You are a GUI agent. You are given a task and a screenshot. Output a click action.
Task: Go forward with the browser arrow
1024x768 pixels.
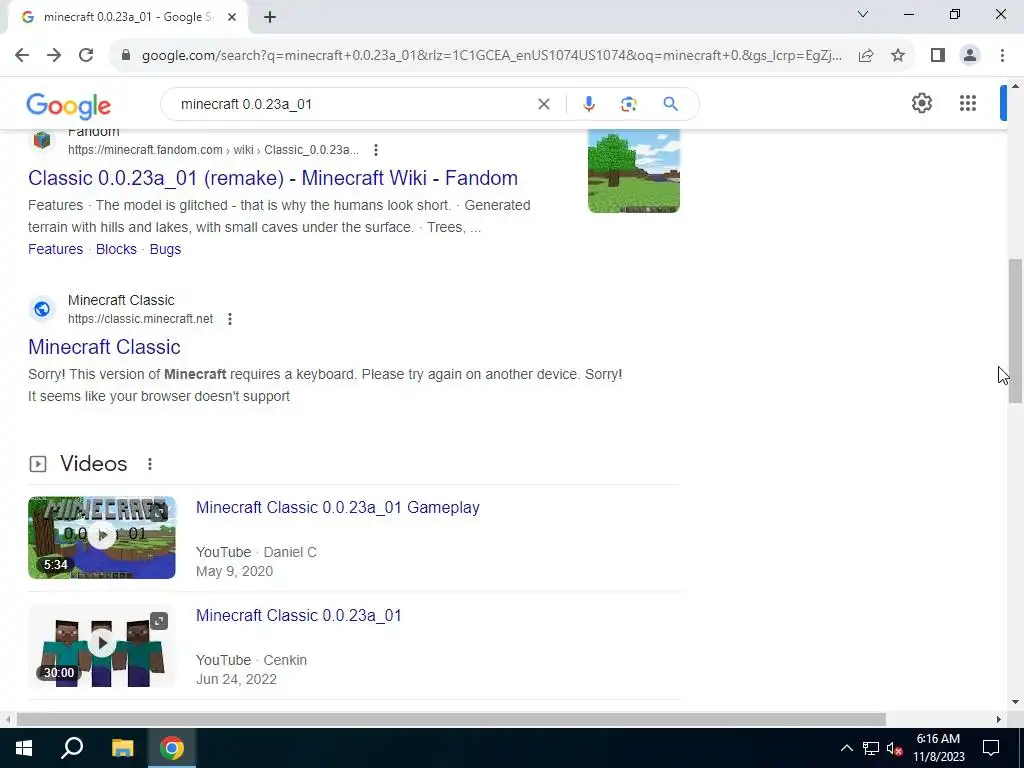(54, 56)
